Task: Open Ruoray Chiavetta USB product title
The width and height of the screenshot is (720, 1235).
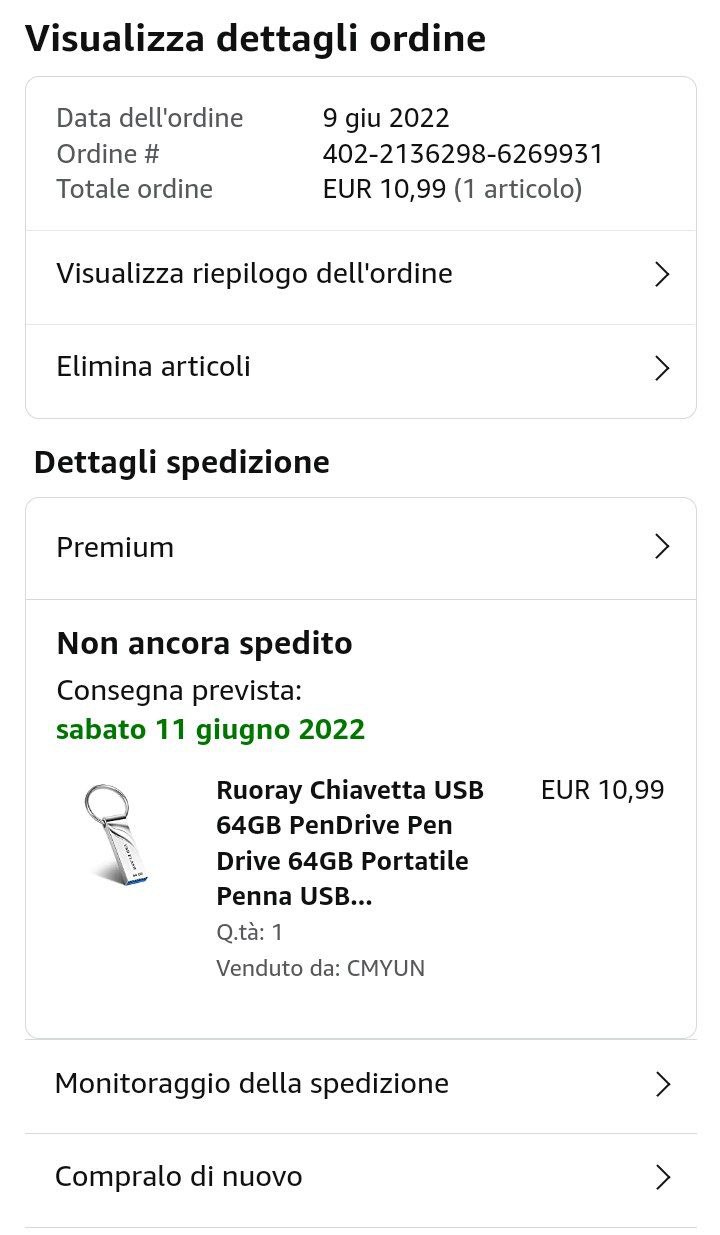Action: [x=350, y=844]
